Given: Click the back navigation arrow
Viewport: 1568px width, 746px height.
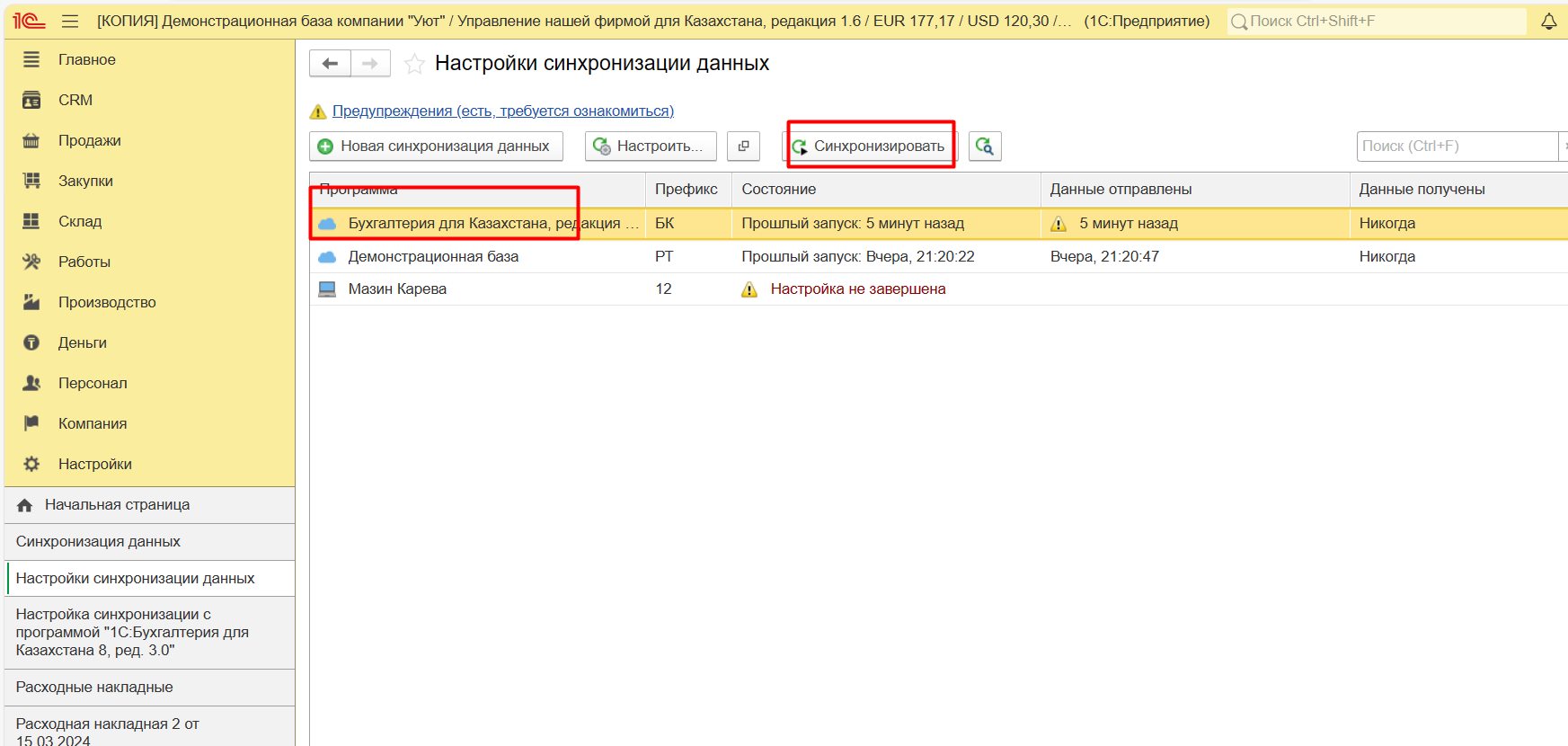Looking at the screenshot, I should click(x=330, y=64).
